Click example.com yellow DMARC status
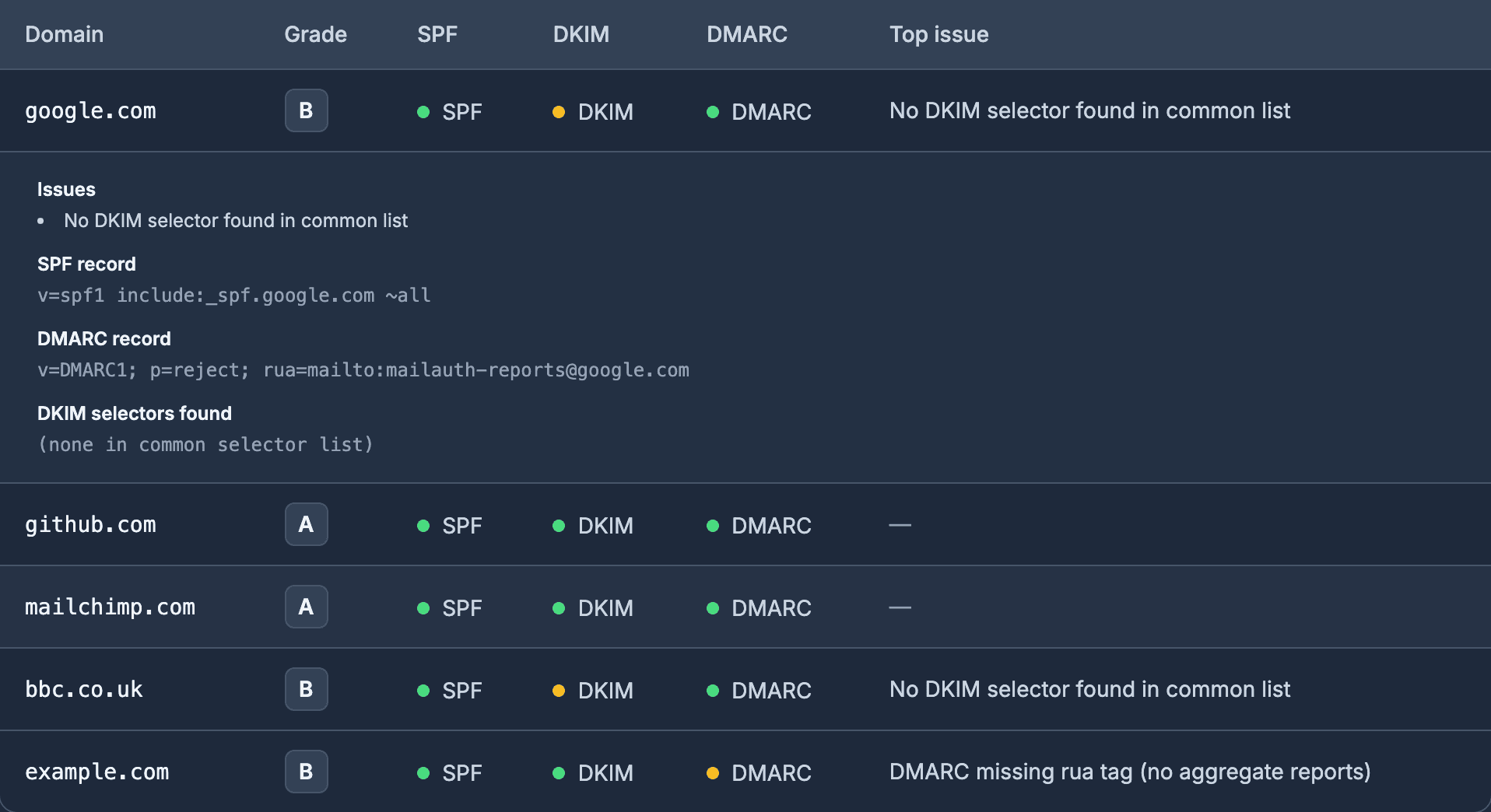 click(x=759, y=773)
